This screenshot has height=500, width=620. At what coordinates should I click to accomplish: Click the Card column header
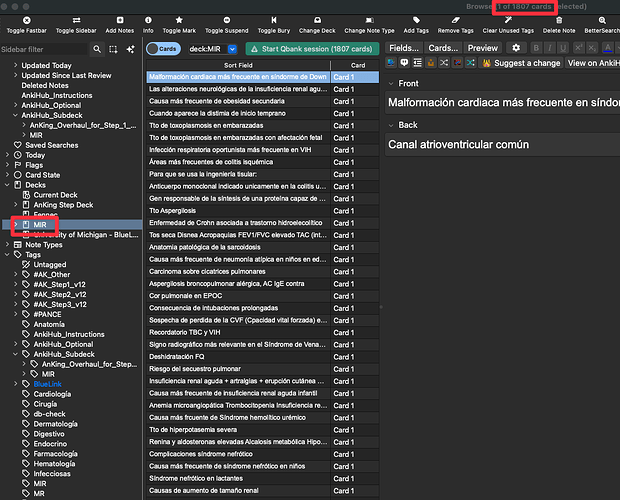coord(358,65)
